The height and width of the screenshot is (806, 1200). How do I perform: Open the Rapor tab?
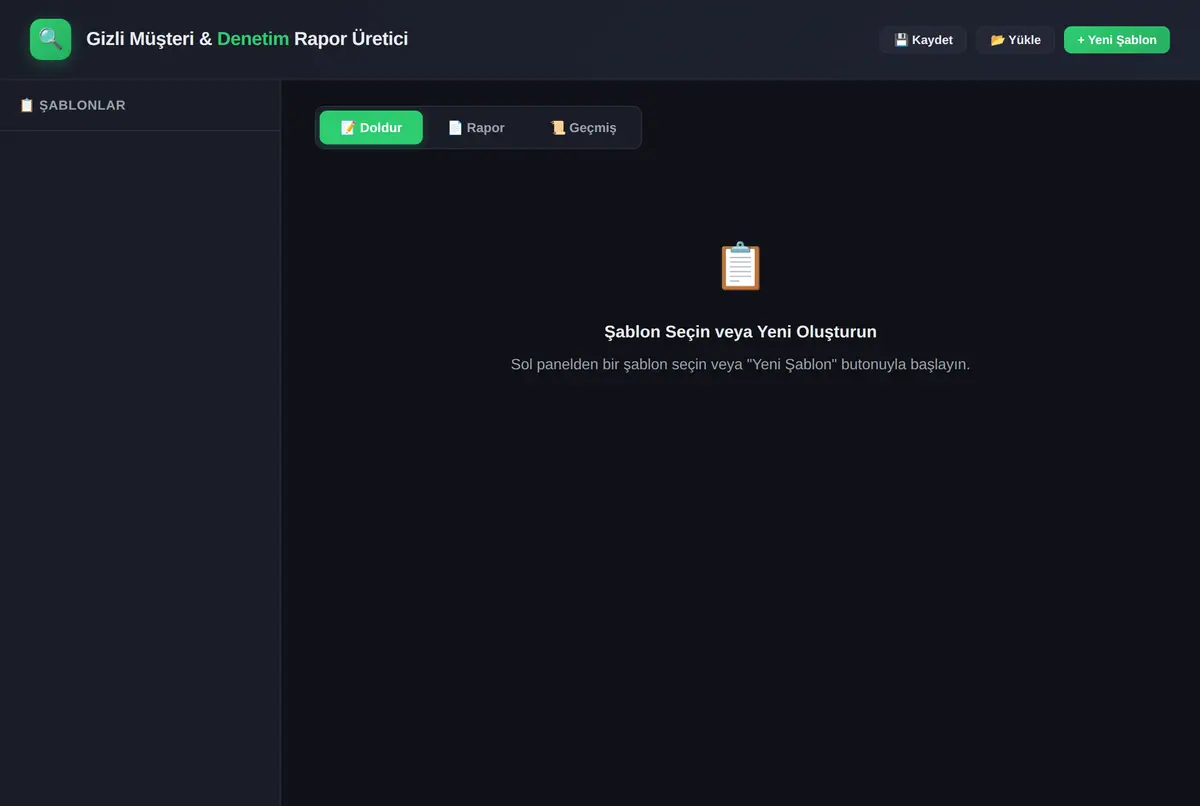click(x=476, y=128)
